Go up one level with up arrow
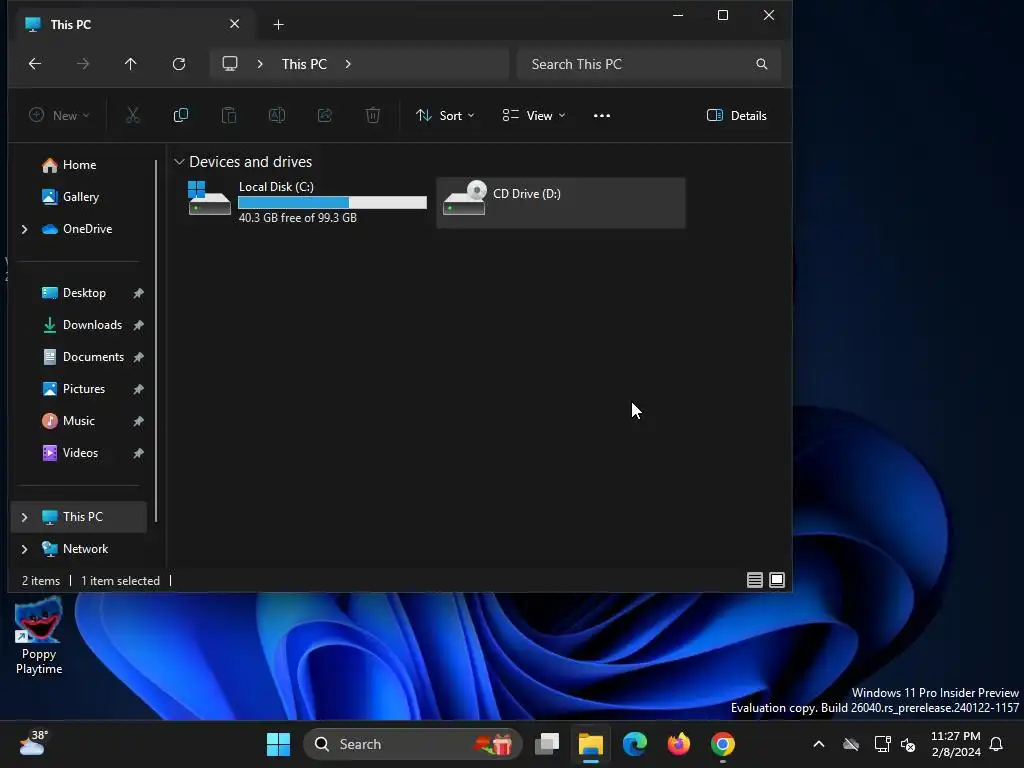This screenshot has height=768, width=1024. point(131,63)
